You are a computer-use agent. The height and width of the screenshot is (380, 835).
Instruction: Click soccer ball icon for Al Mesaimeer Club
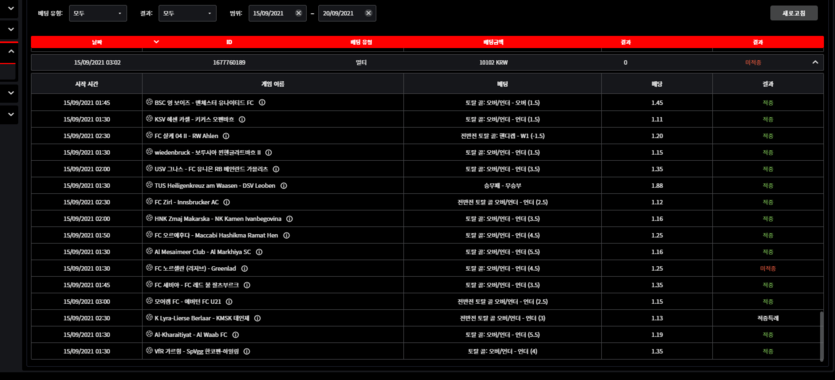150,252
